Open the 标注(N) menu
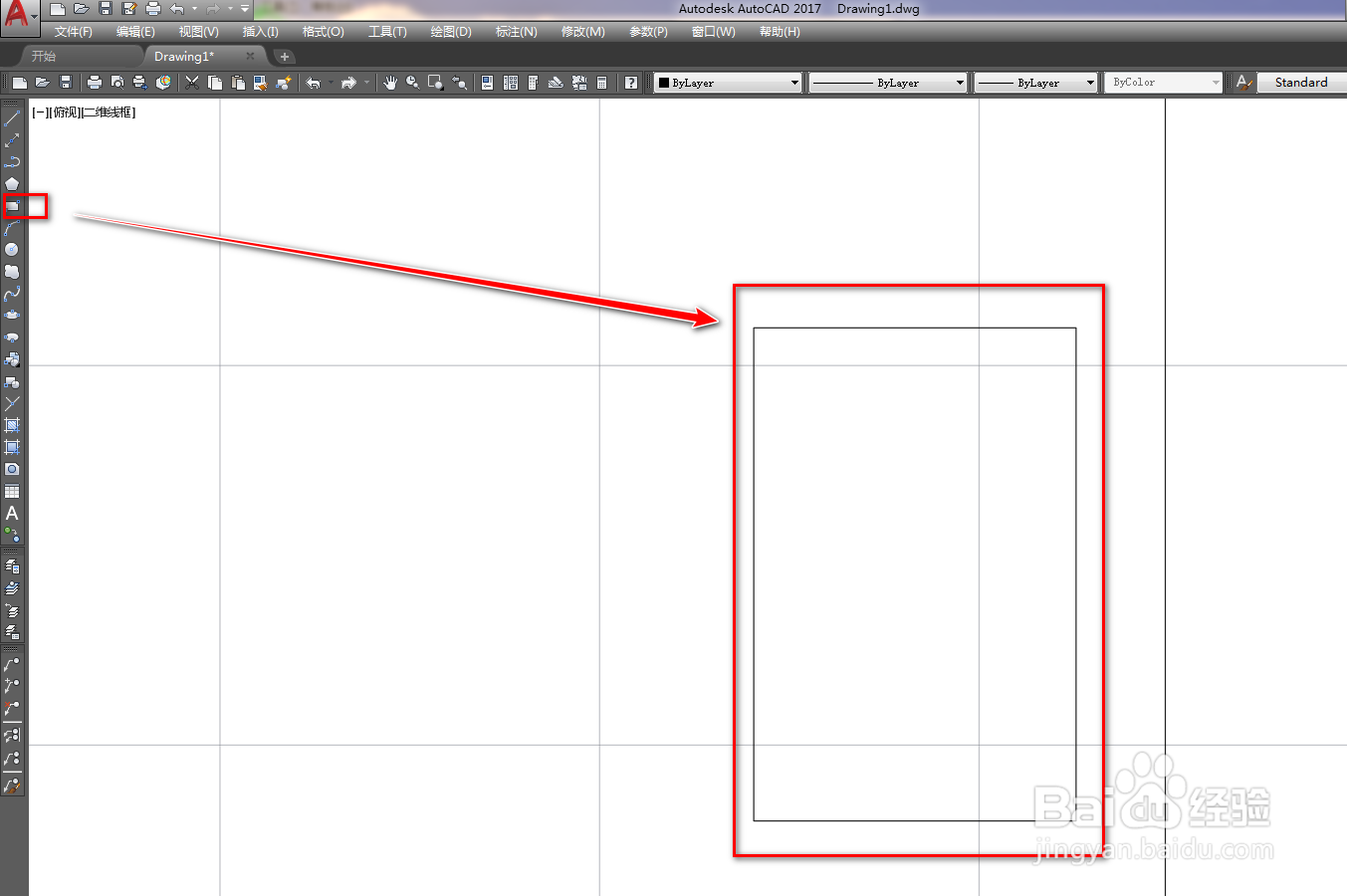This screenshot has width=1347, height=896. [x=517, y=32]
